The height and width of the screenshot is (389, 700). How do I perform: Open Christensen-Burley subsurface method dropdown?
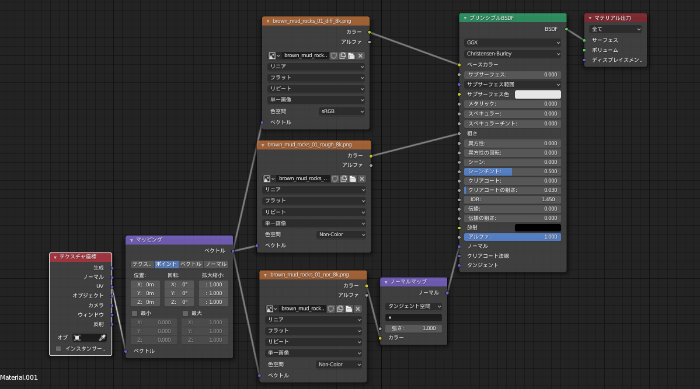point(512,54)
